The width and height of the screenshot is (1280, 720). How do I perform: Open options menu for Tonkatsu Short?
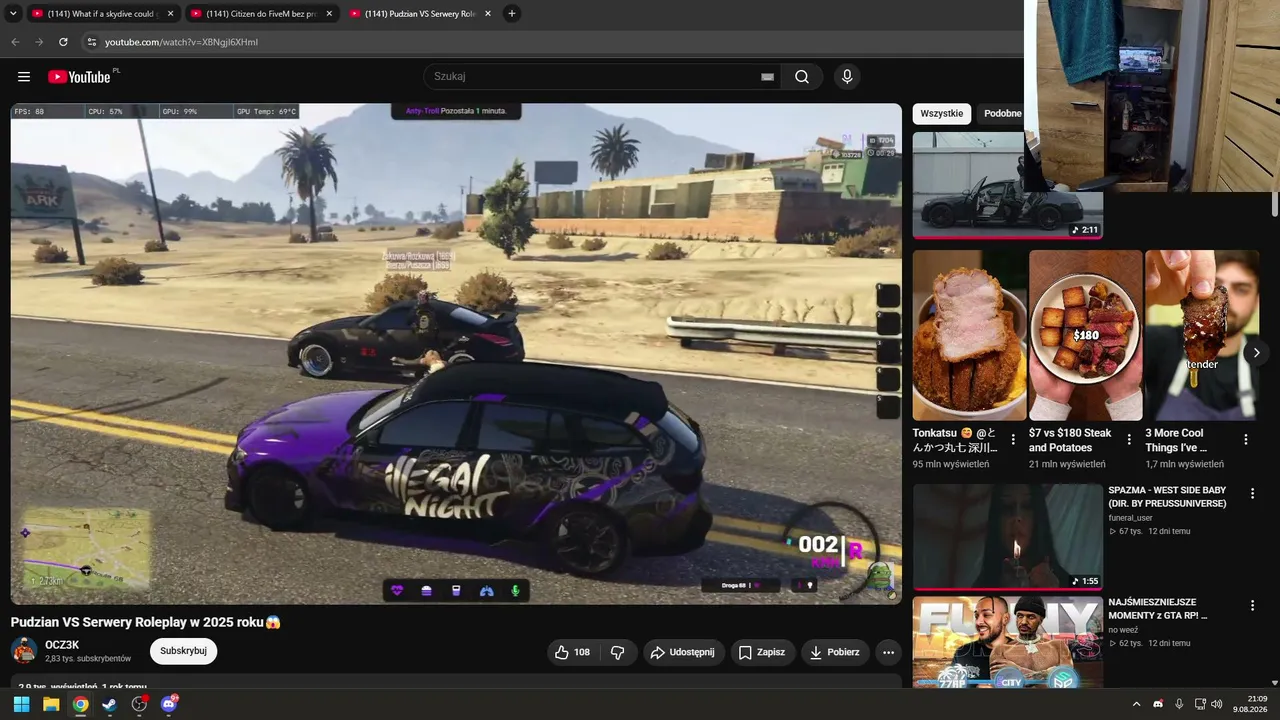(x=1013, y=439)
